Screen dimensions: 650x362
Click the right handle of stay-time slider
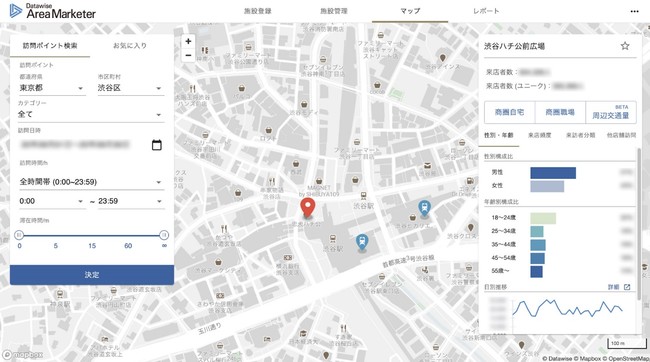click(164, 235)
